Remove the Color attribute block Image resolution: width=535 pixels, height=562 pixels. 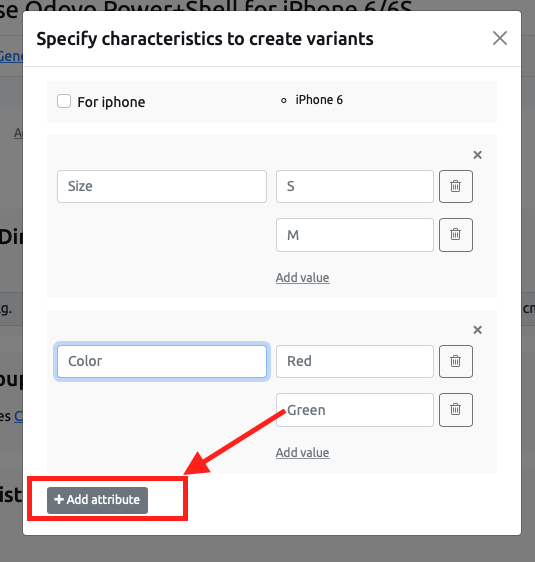click(477, 330)
